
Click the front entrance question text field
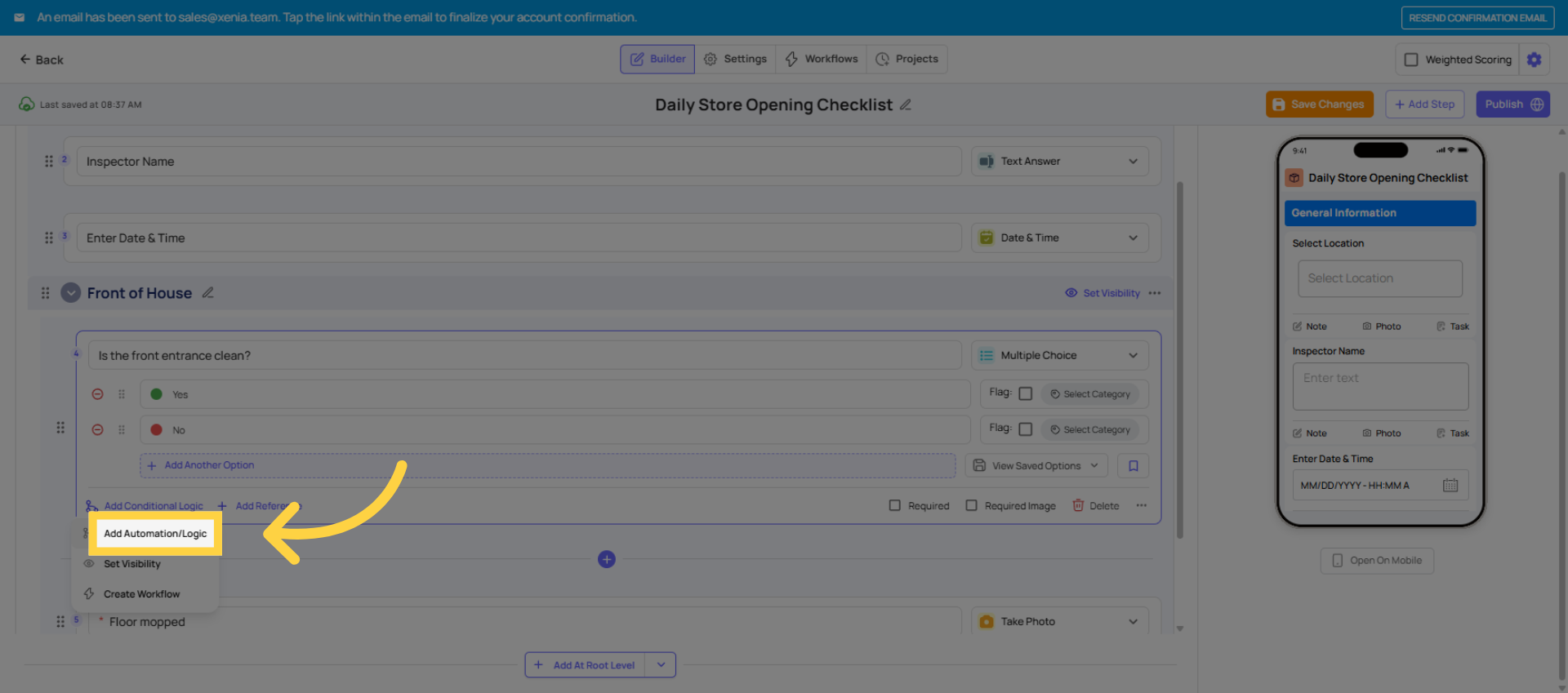524,355
